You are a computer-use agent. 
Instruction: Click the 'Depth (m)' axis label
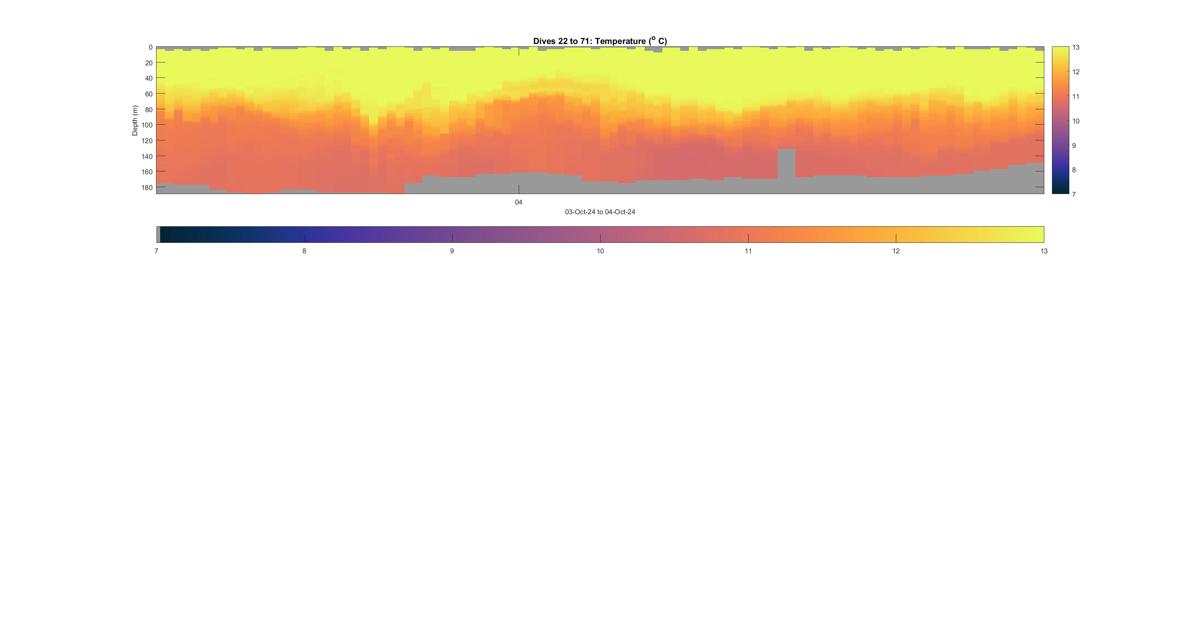pyautogui.click(x=134, y=120)
